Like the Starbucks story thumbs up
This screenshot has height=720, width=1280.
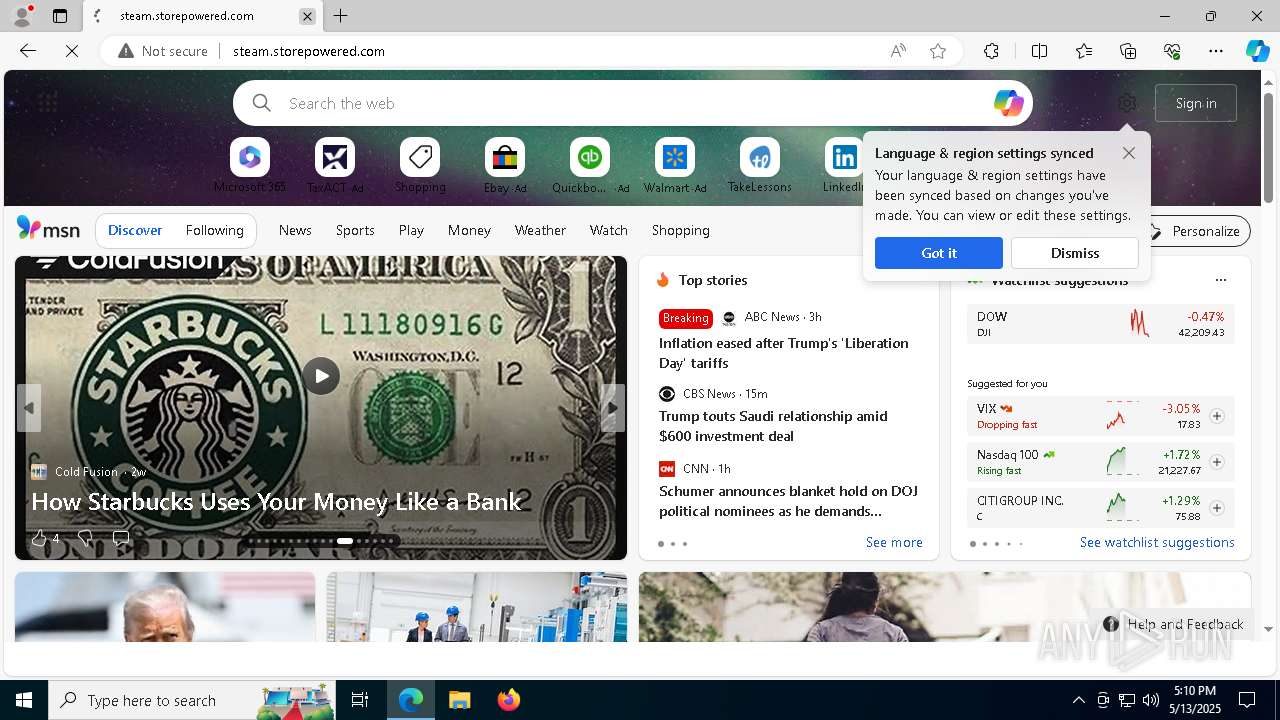[39, 539]
